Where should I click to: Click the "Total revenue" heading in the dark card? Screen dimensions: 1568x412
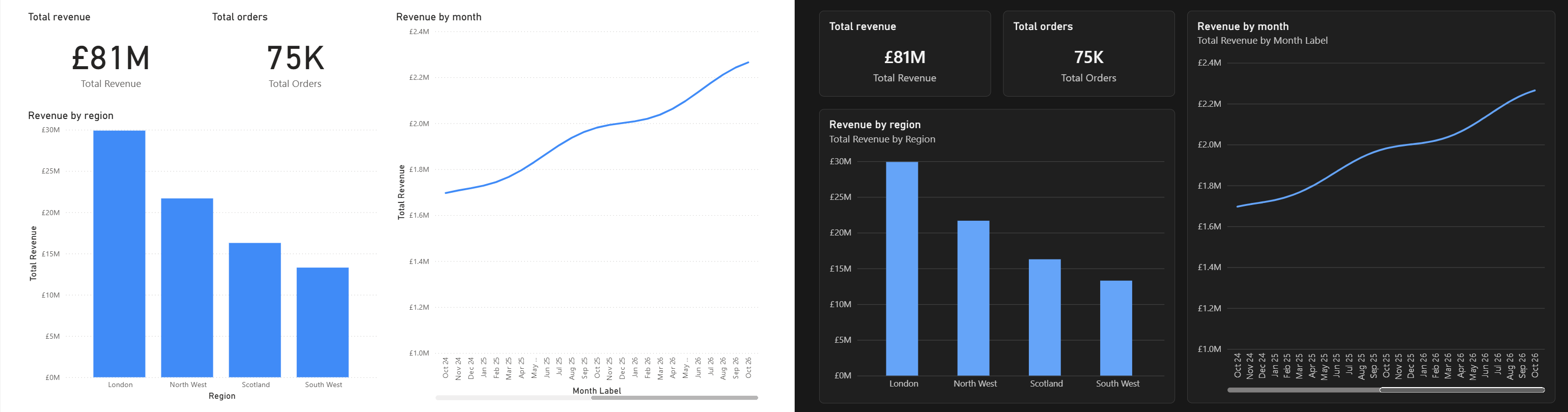pos(862,27)
